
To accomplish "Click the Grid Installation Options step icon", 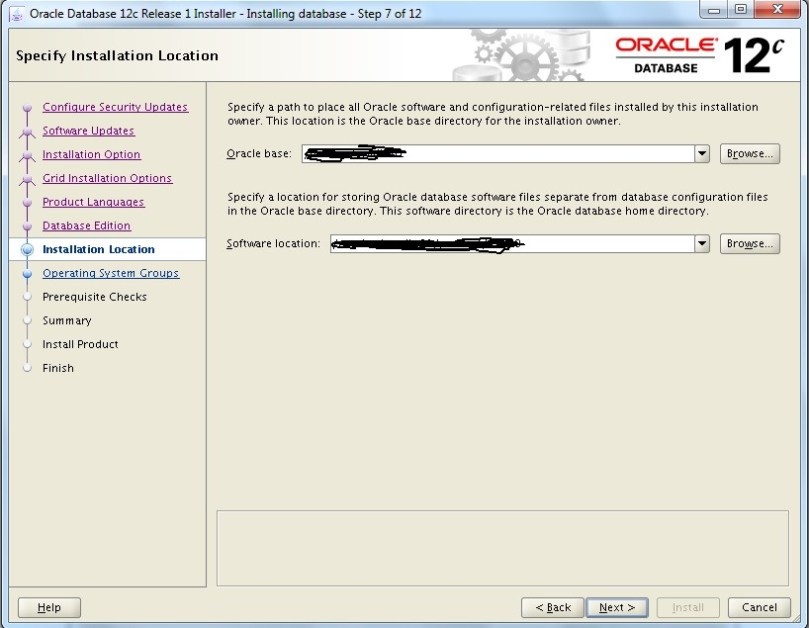I will pyautogui.click(x=27, y=179).
